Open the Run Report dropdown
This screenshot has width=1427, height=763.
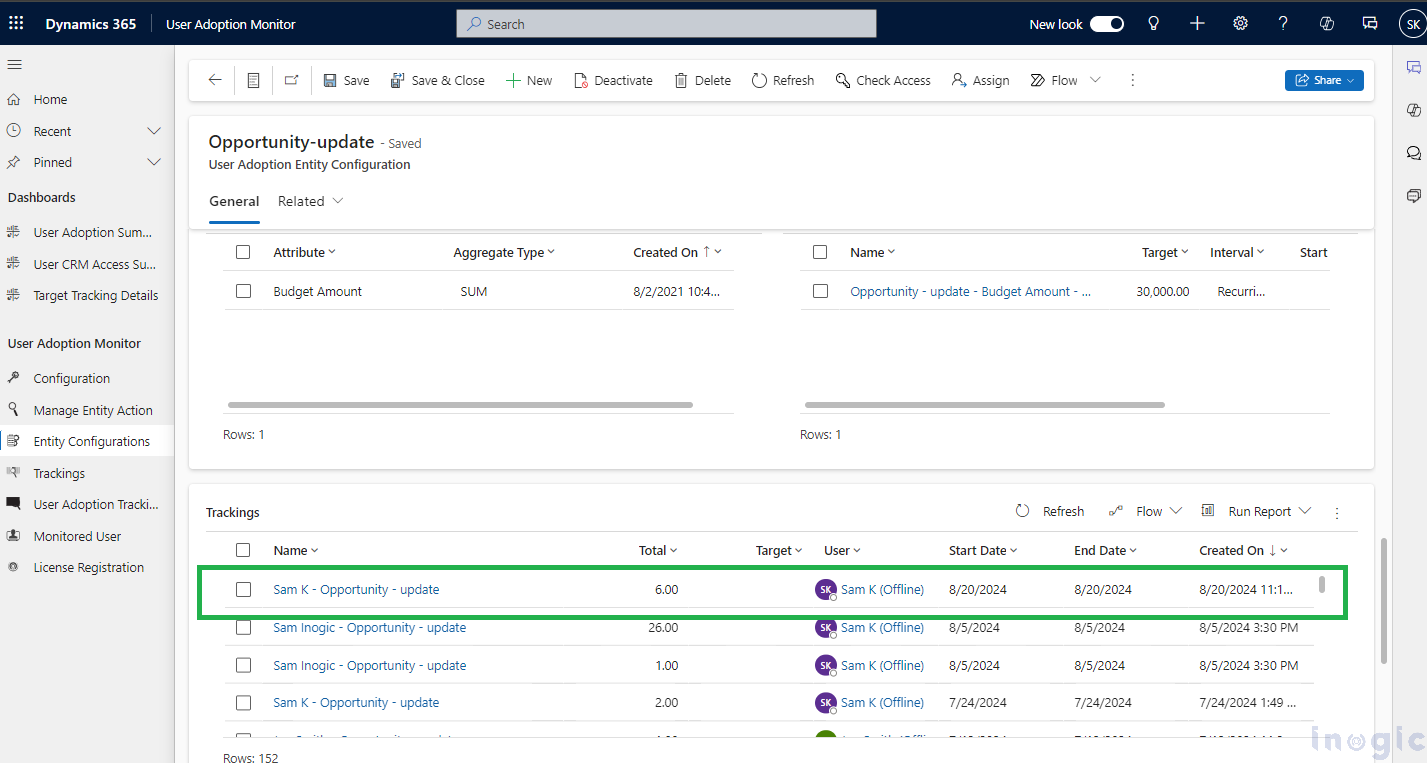pos(1305,511)
